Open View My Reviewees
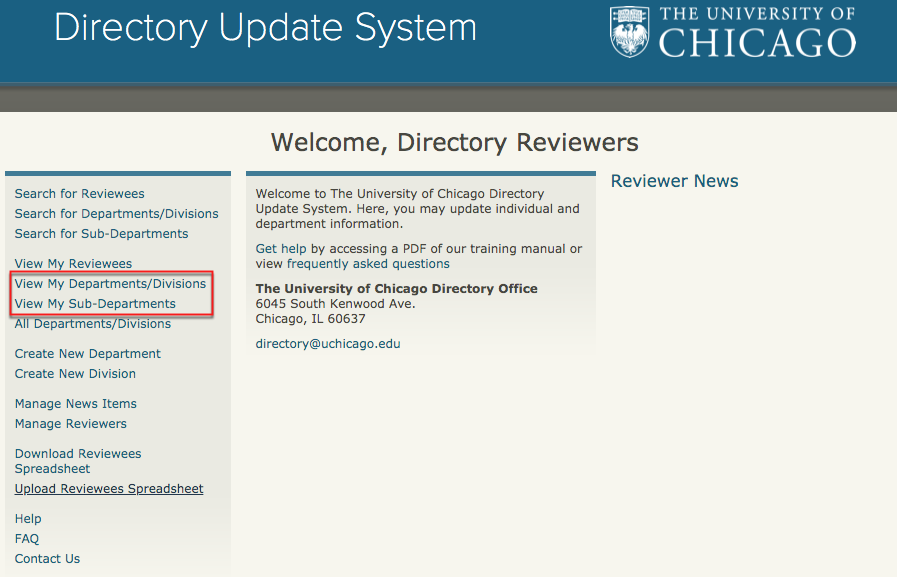897x577 pixels. click(x=73, y=264)
